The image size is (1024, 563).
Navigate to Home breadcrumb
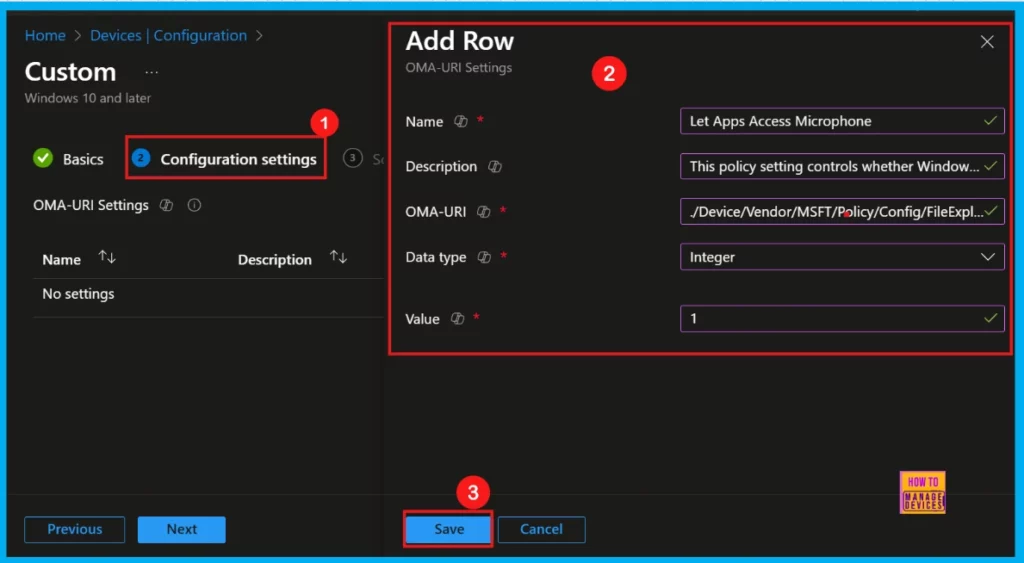[x=45, y=35]
